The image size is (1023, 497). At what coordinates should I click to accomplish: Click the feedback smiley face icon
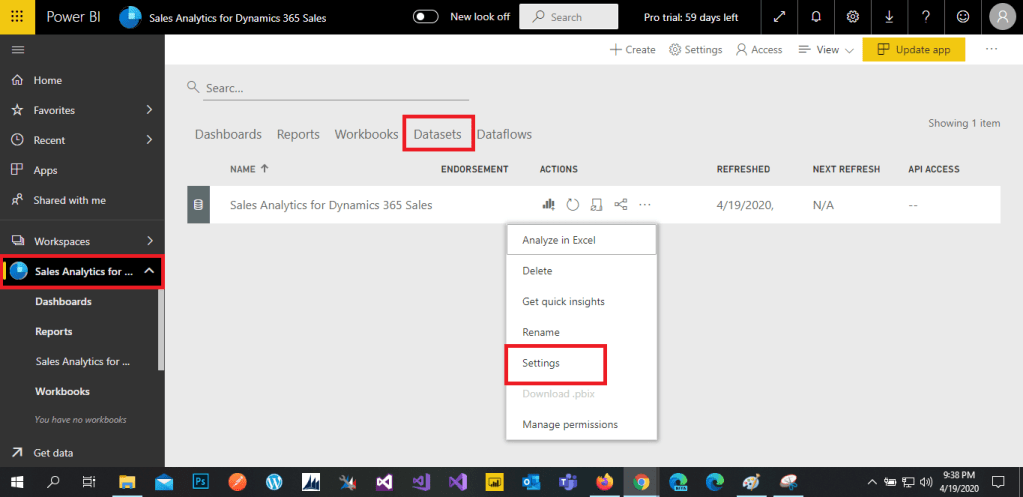pyautogui.click(x=962, y=17)
